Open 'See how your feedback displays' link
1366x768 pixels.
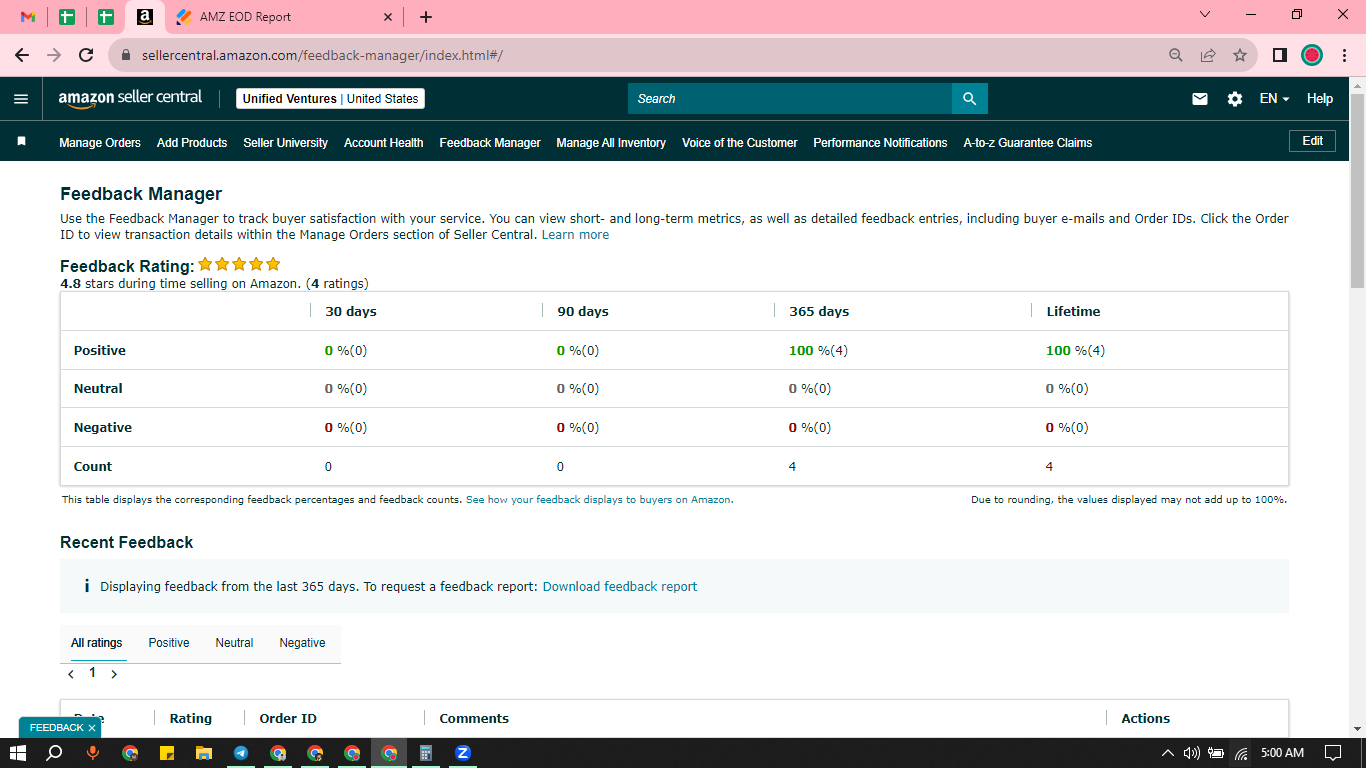[598, 500]
